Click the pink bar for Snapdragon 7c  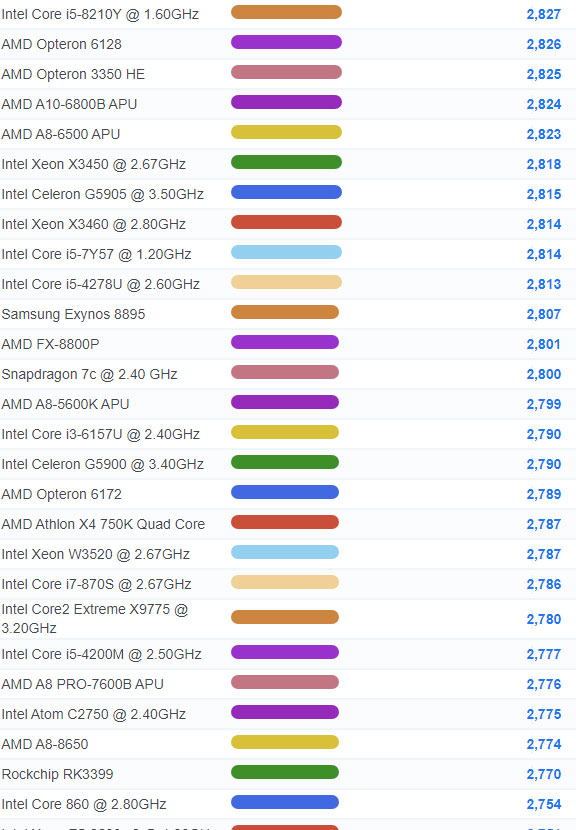pos(285,372)
